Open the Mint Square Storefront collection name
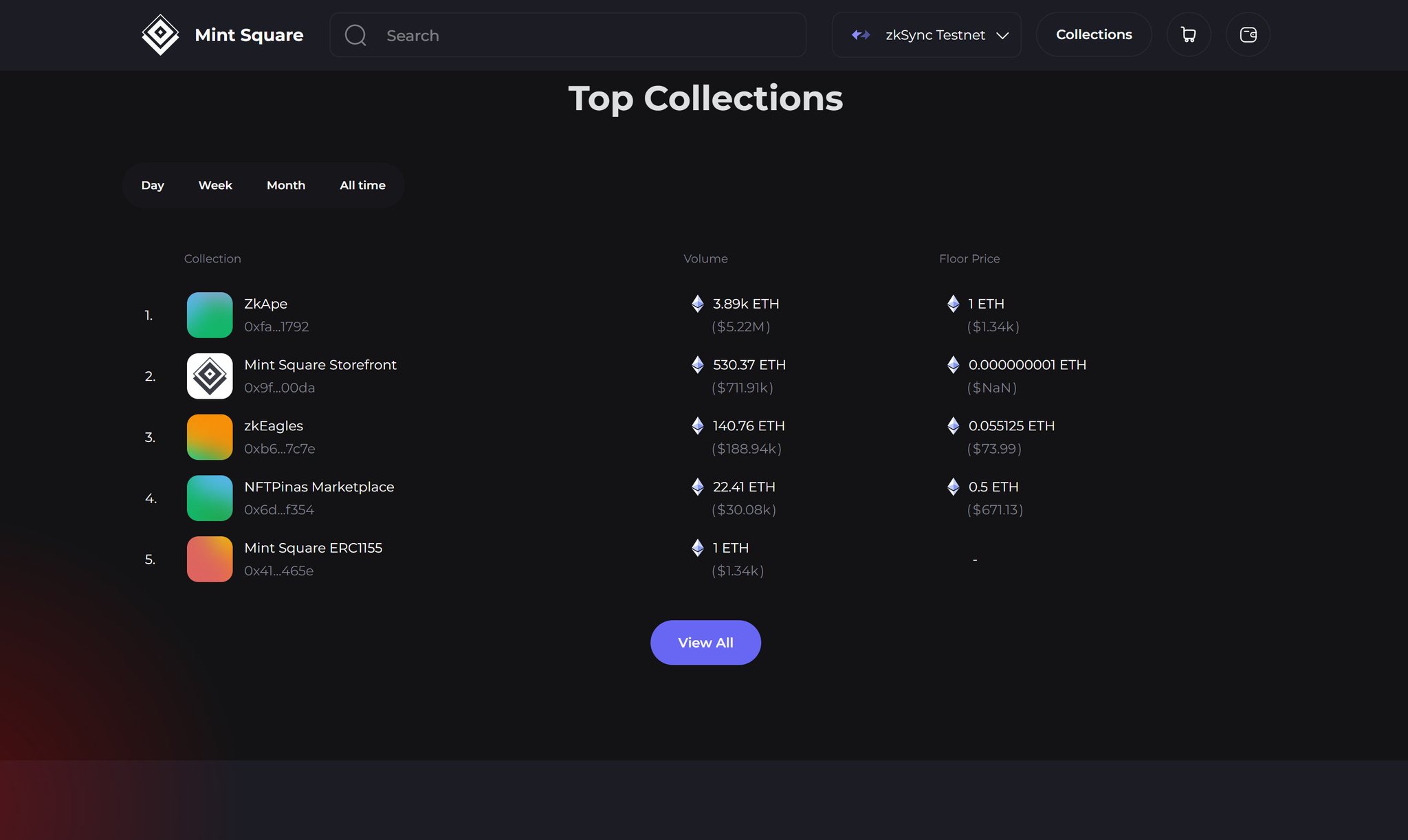 point(320,365)
